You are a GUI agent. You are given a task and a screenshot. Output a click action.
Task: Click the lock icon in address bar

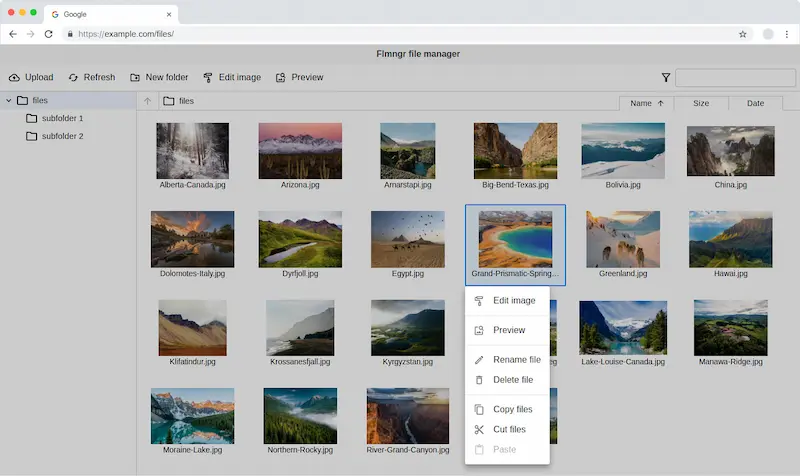click(70, 34)
